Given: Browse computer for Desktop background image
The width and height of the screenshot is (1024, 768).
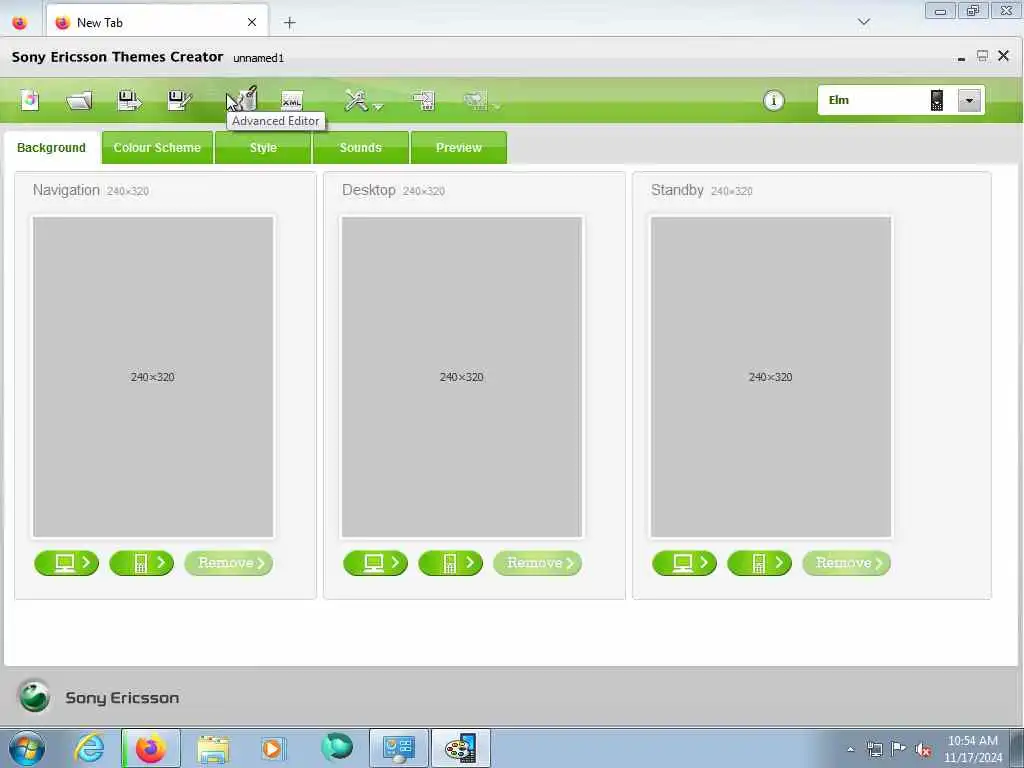Looking at the screenshot, I should (x=376, y=563).
